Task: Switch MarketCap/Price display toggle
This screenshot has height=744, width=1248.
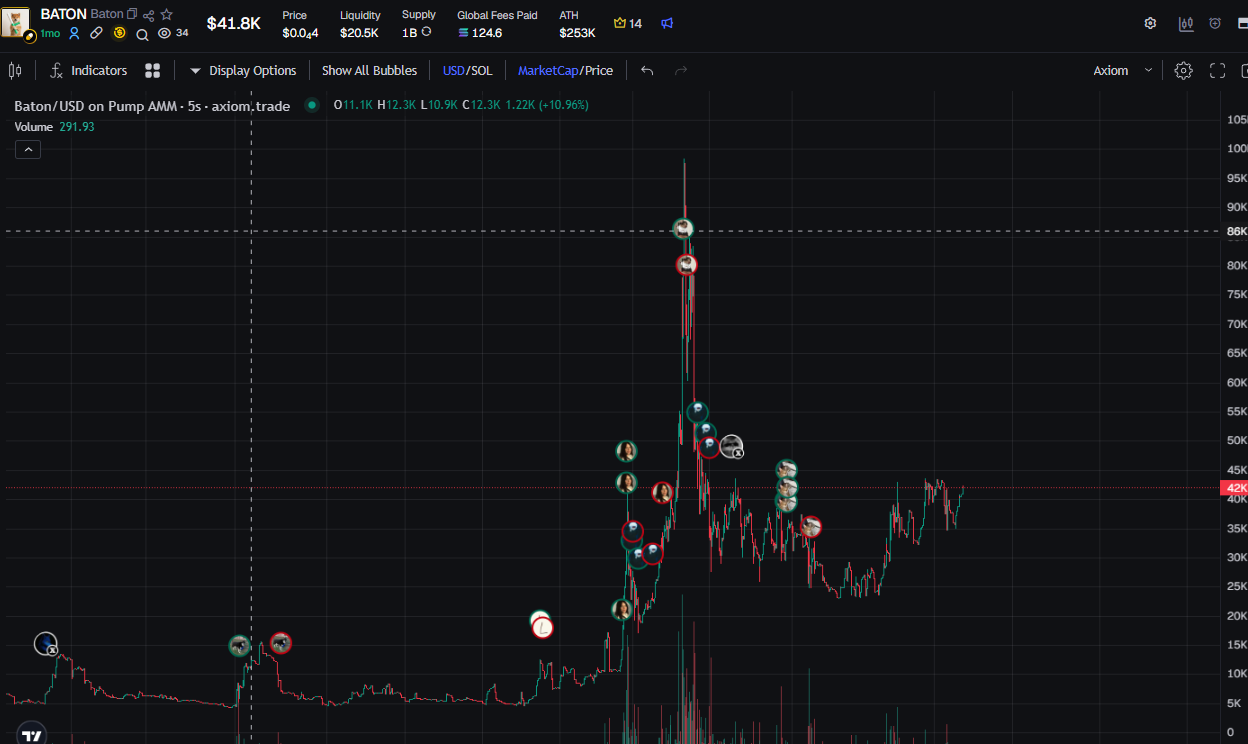Action: (565, 70)
